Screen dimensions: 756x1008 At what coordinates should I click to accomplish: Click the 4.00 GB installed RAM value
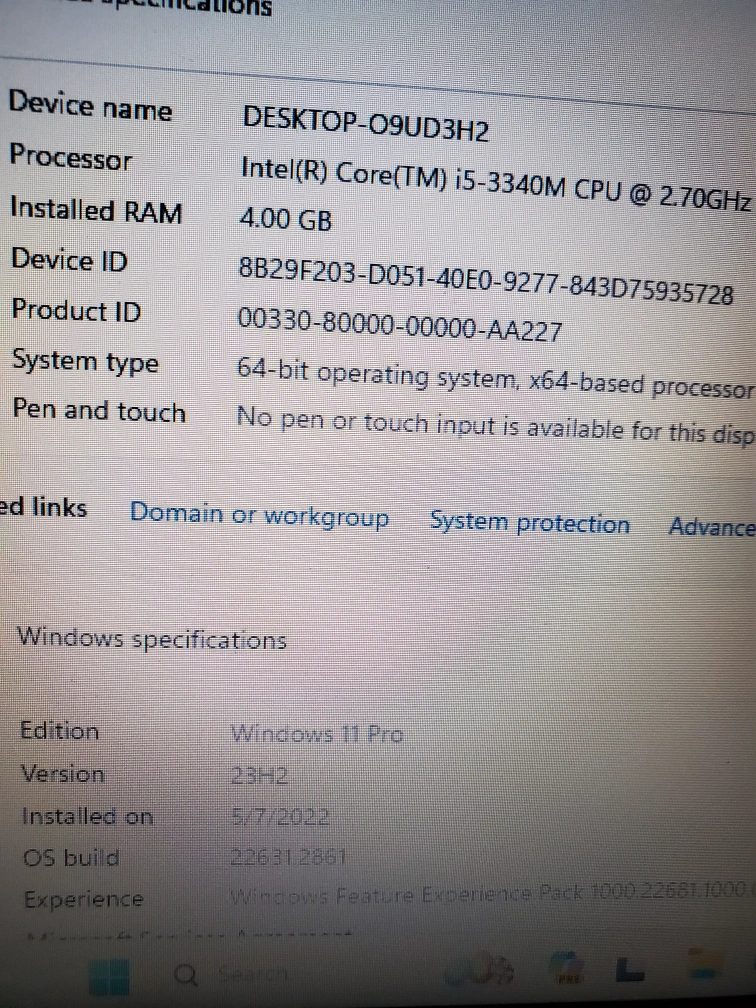click(x=285, y=219)
